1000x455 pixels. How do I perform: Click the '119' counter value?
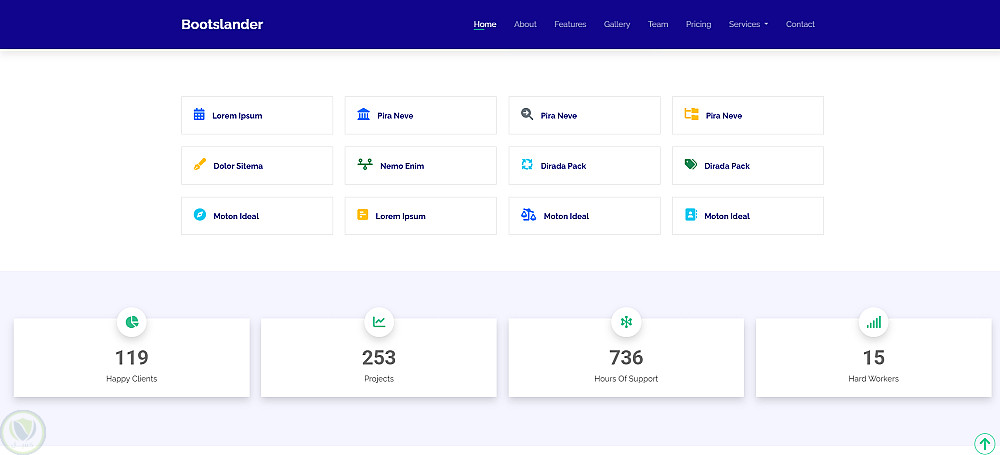[131, 357]
